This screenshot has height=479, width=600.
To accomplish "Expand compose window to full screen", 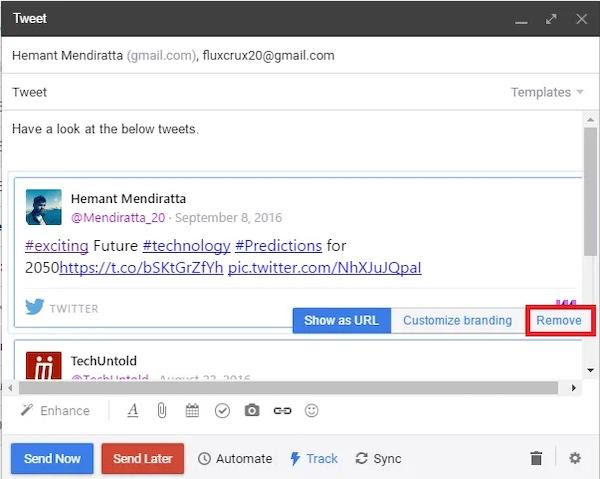I will (551, 19).
